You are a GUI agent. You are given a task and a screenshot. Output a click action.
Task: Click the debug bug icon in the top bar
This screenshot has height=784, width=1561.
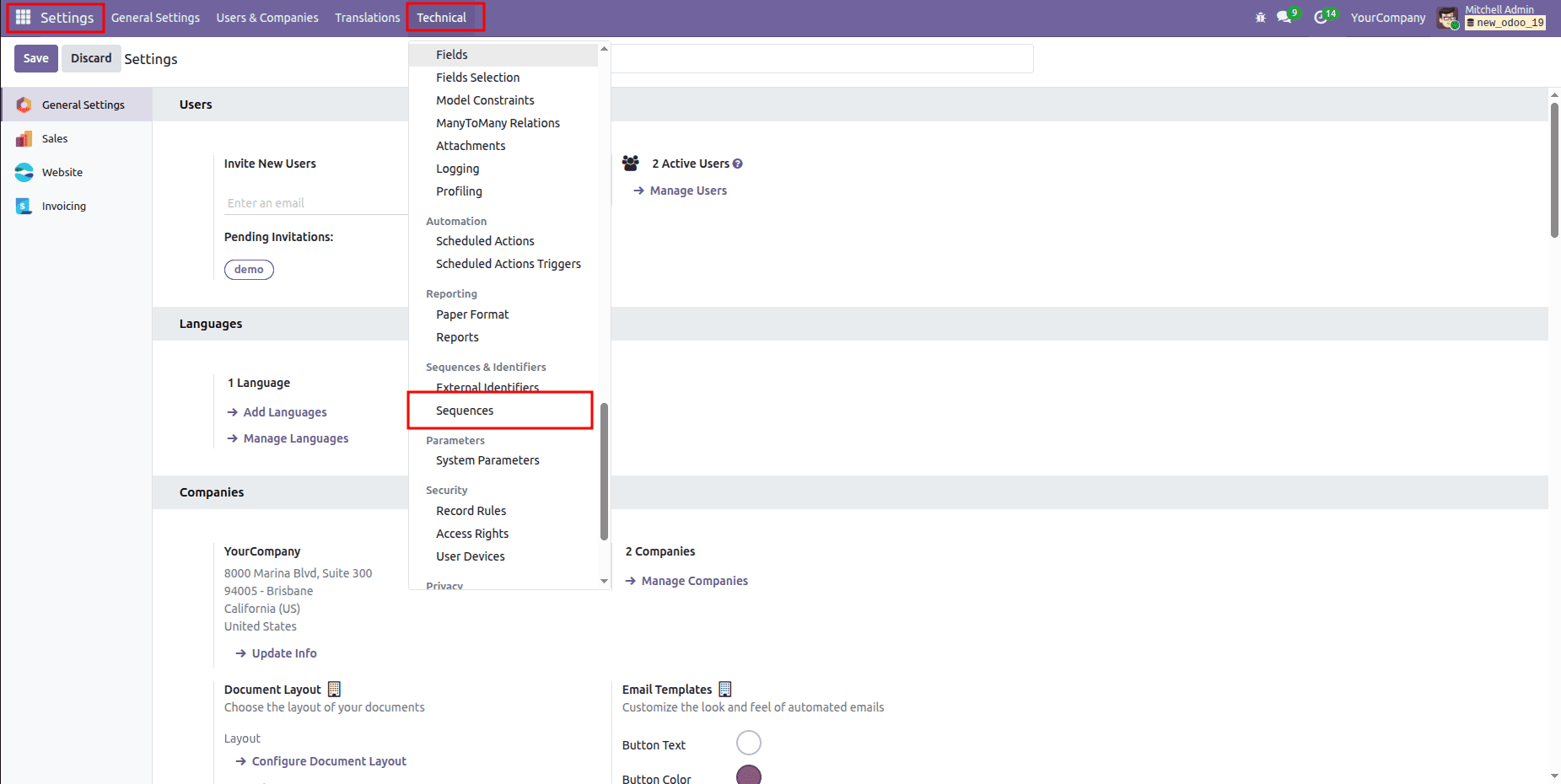click(x=1260, y=16)
